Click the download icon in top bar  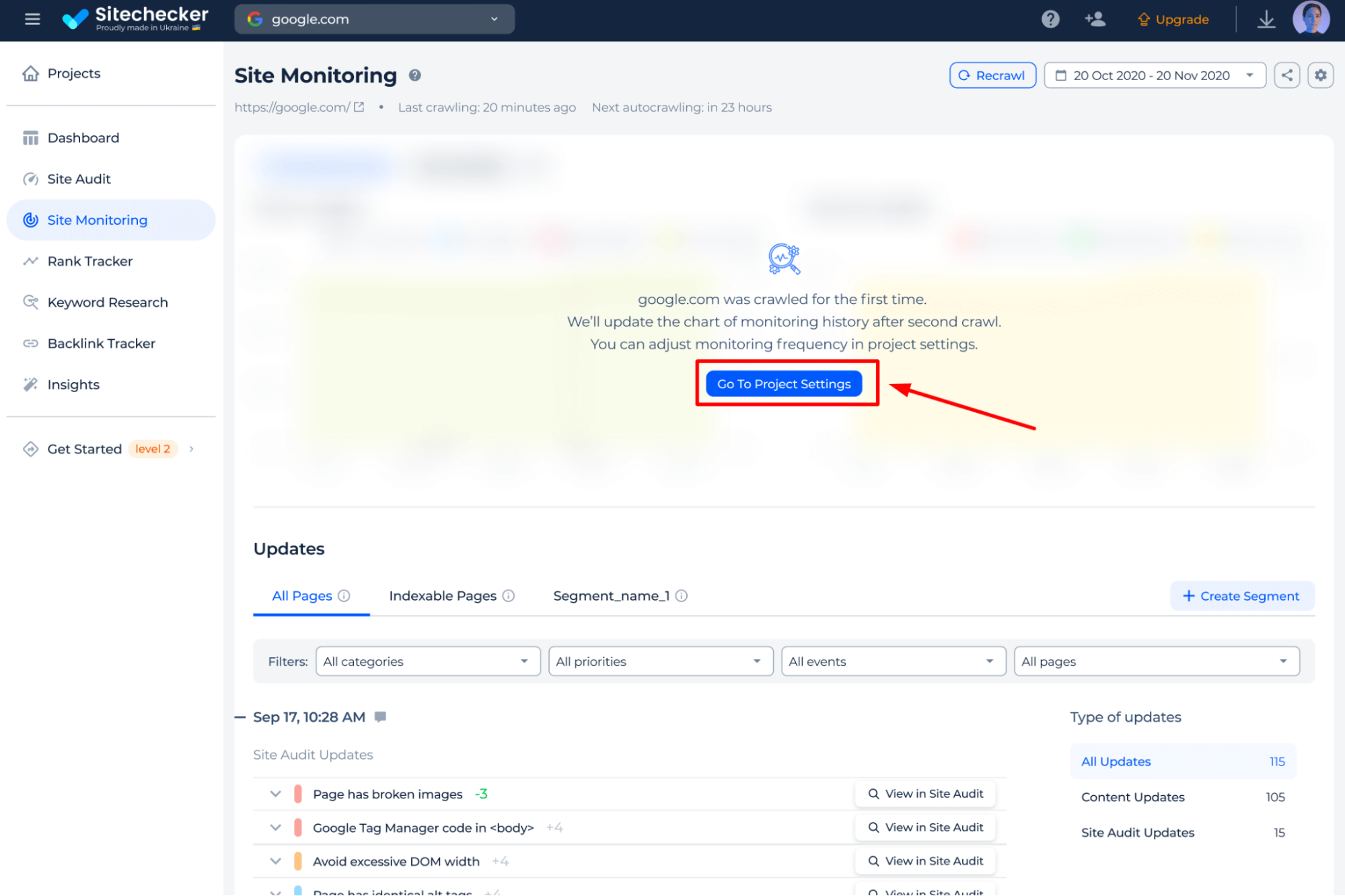pyautogui.click(x=1266, y=20)
